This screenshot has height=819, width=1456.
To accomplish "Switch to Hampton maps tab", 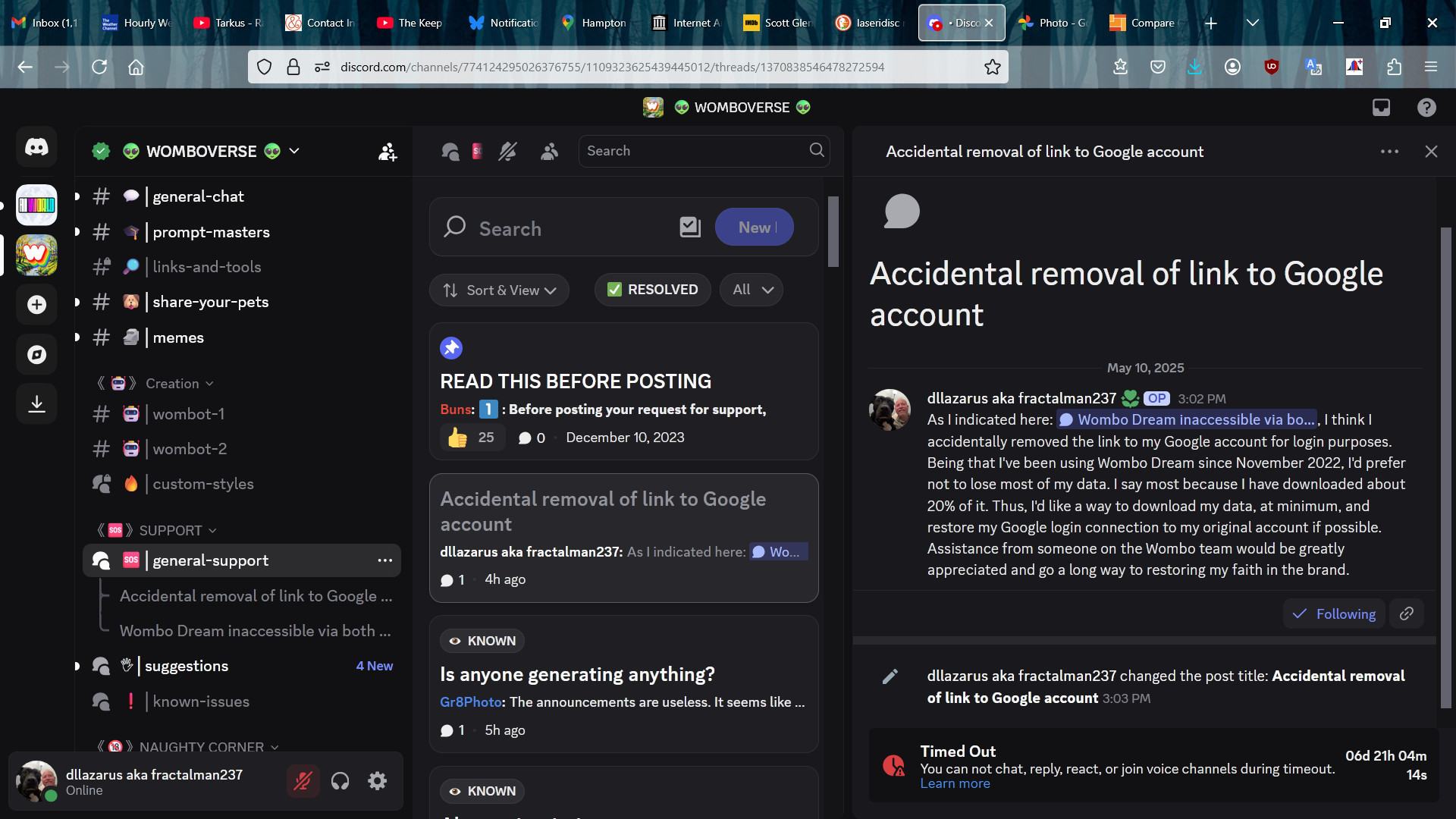I will (x=594, y=23).
